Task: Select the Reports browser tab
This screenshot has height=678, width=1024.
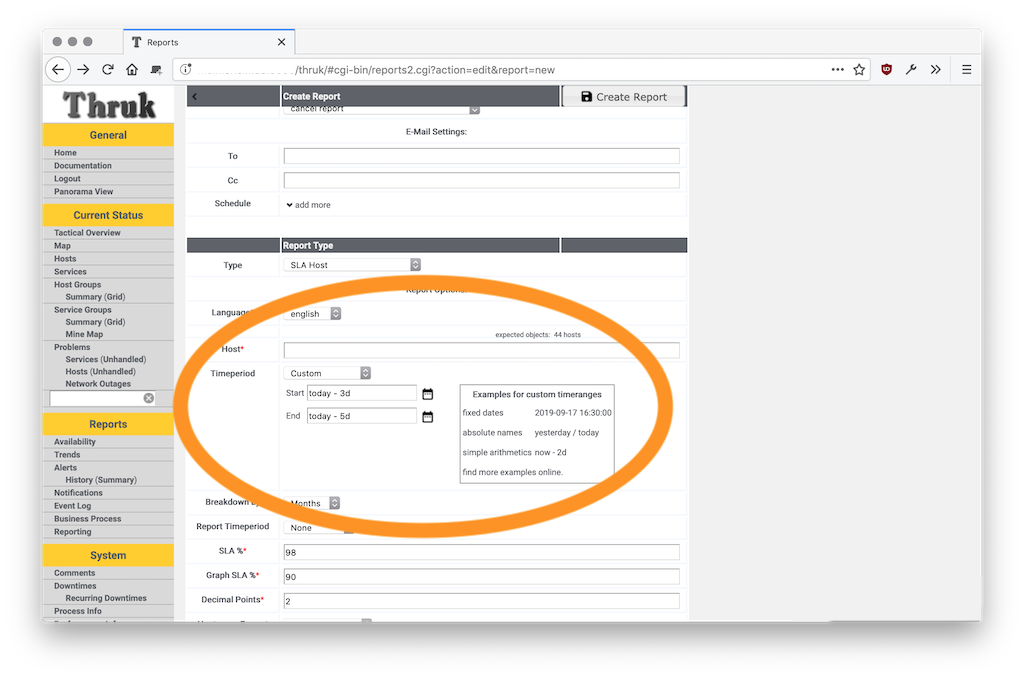Action: [209, 42]
